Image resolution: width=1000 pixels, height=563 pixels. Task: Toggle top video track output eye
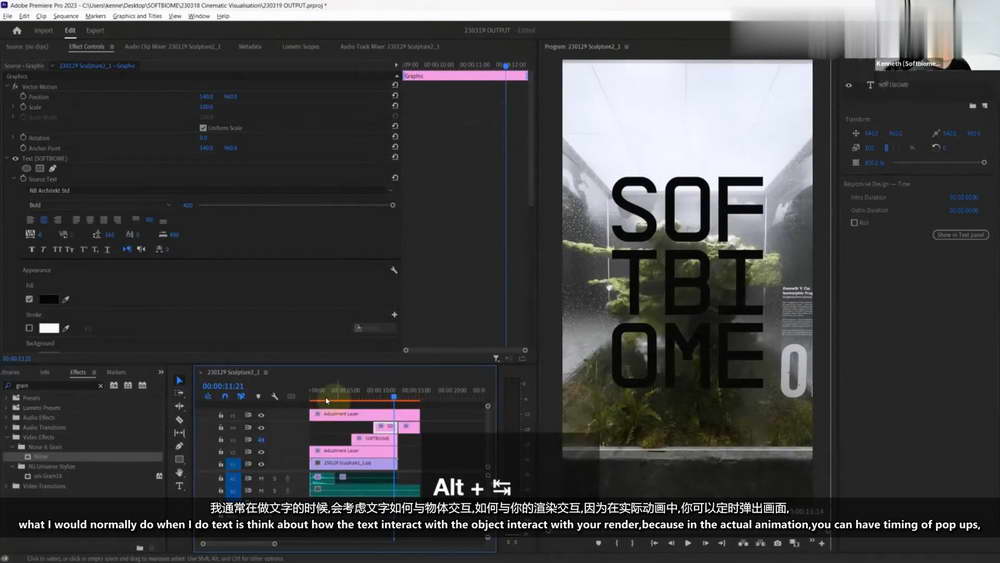point(261,415)
